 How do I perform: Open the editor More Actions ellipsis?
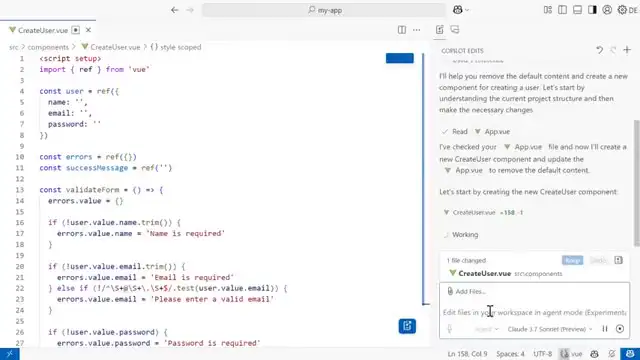pyautogui.click(x=416, y=30)
